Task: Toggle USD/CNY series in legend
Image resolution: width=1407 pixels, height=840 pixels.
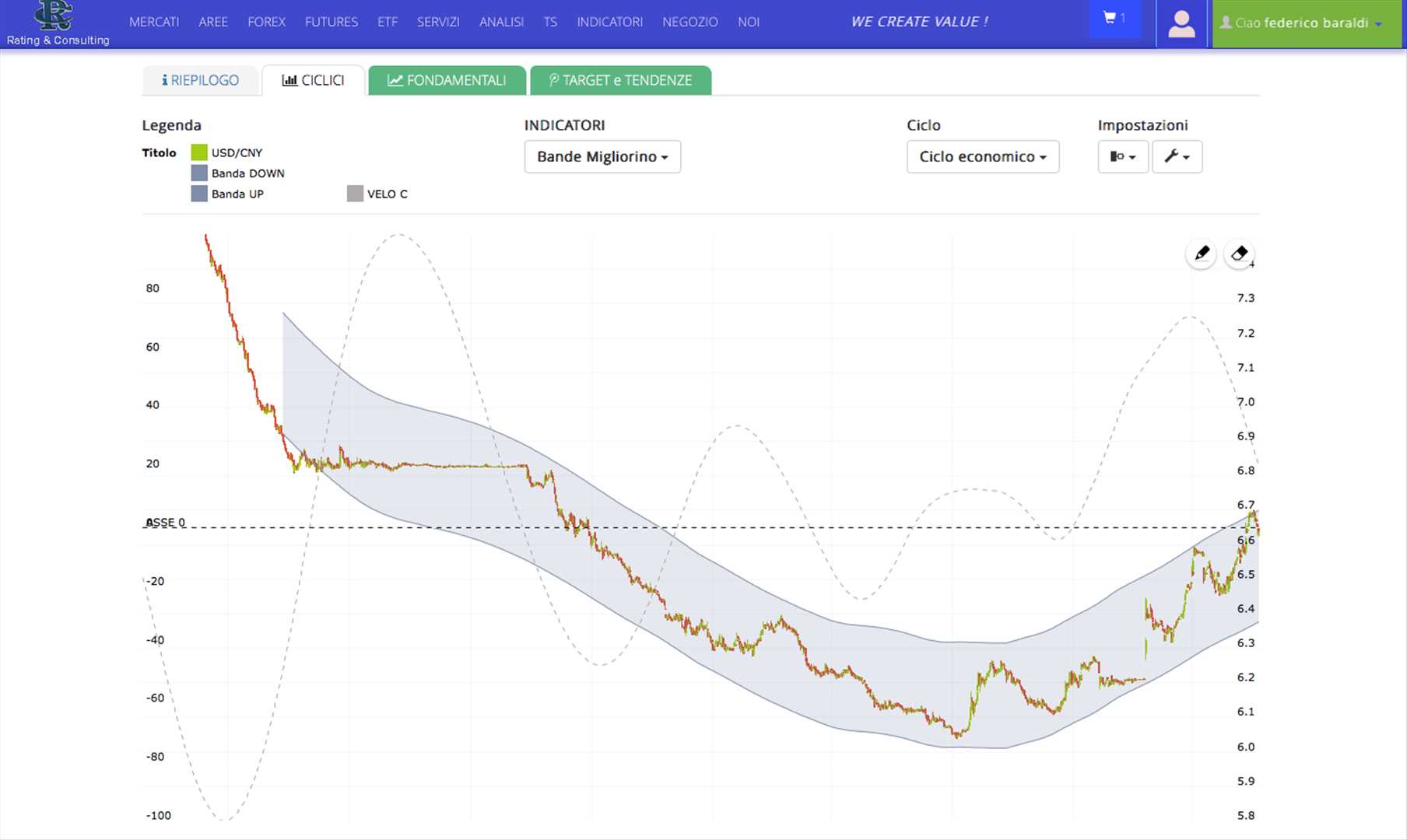Action: tap(237, 152)
